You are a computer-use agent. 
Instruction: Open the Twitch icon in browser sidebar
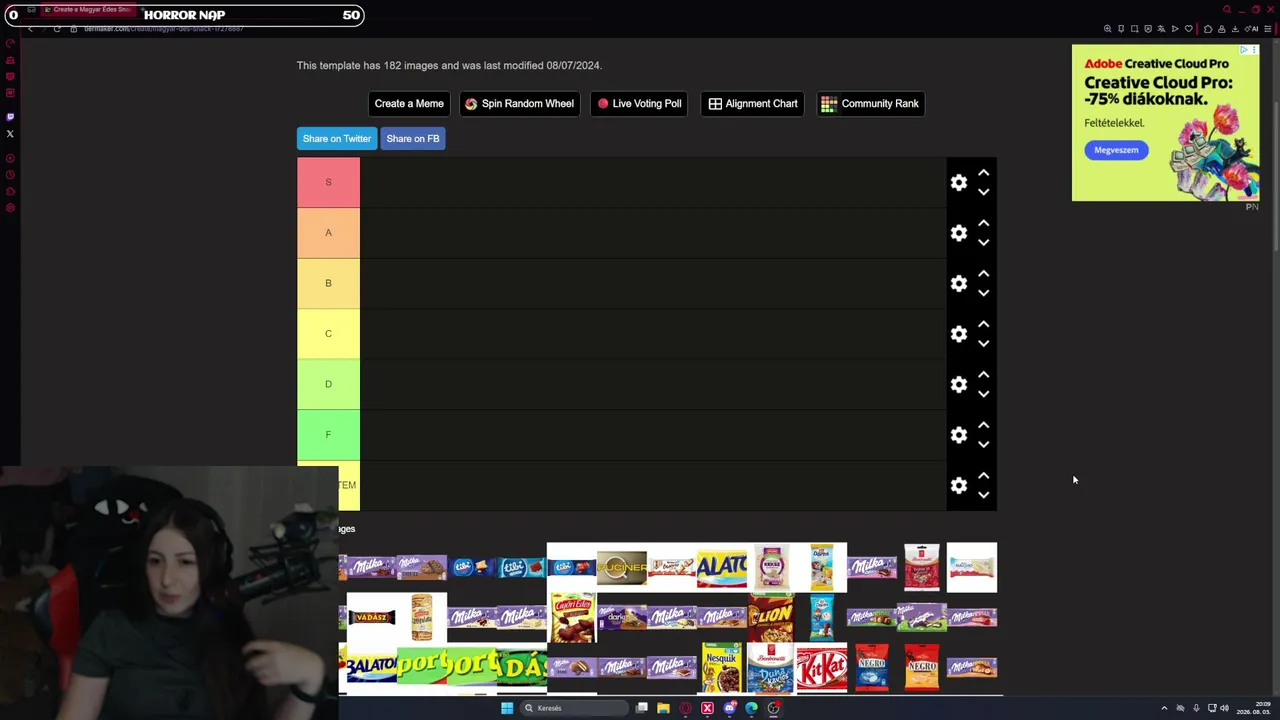(x=10, y=117)
